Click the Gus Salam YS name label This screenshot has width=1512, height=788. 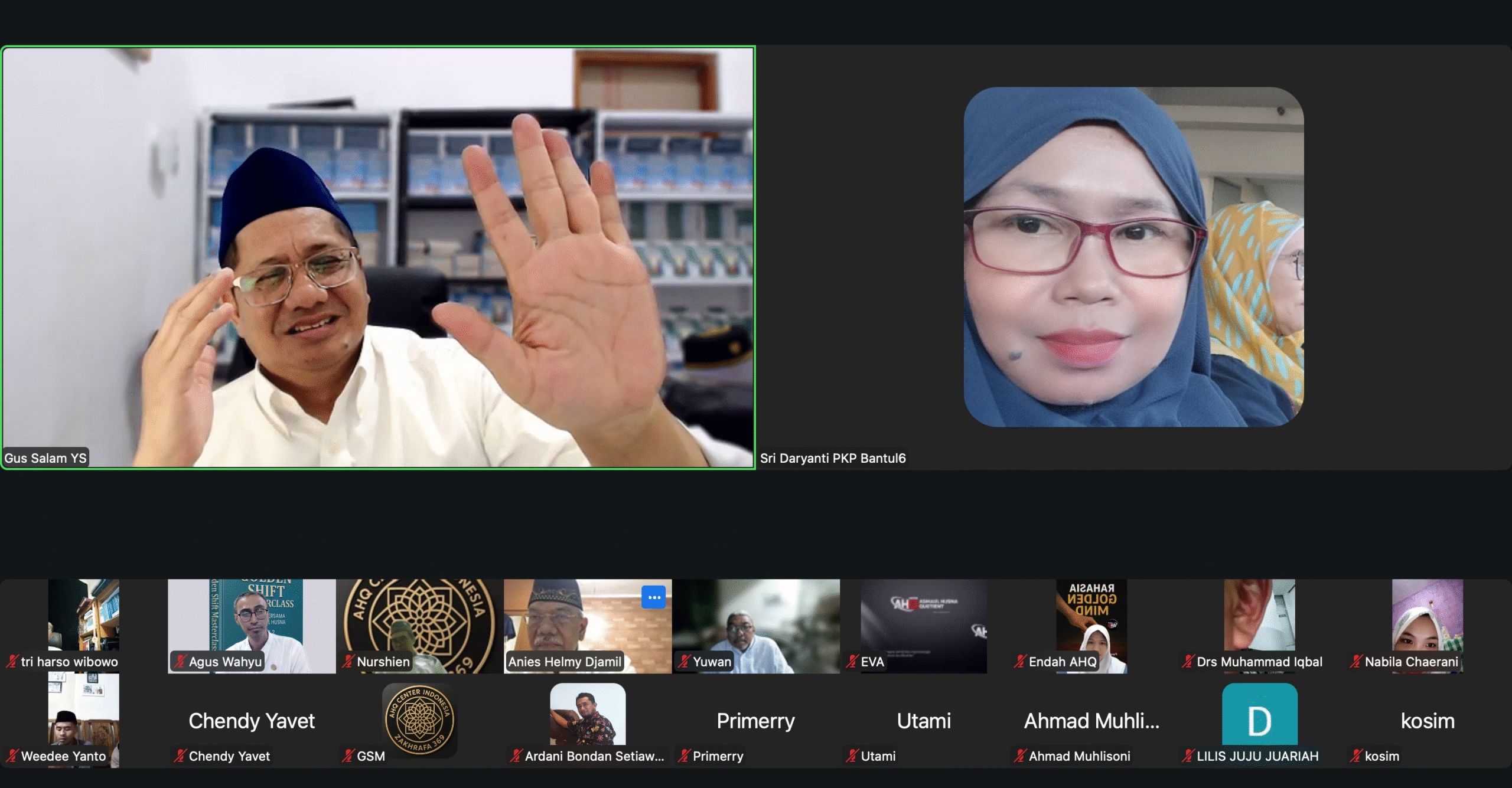click(45, 458)
